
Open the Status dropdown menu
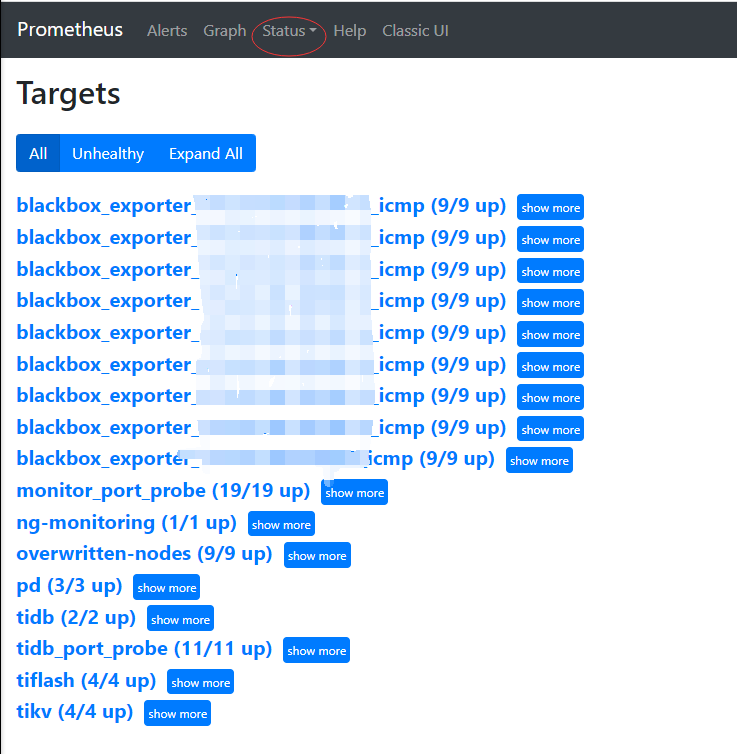click(x=289, y=31)
